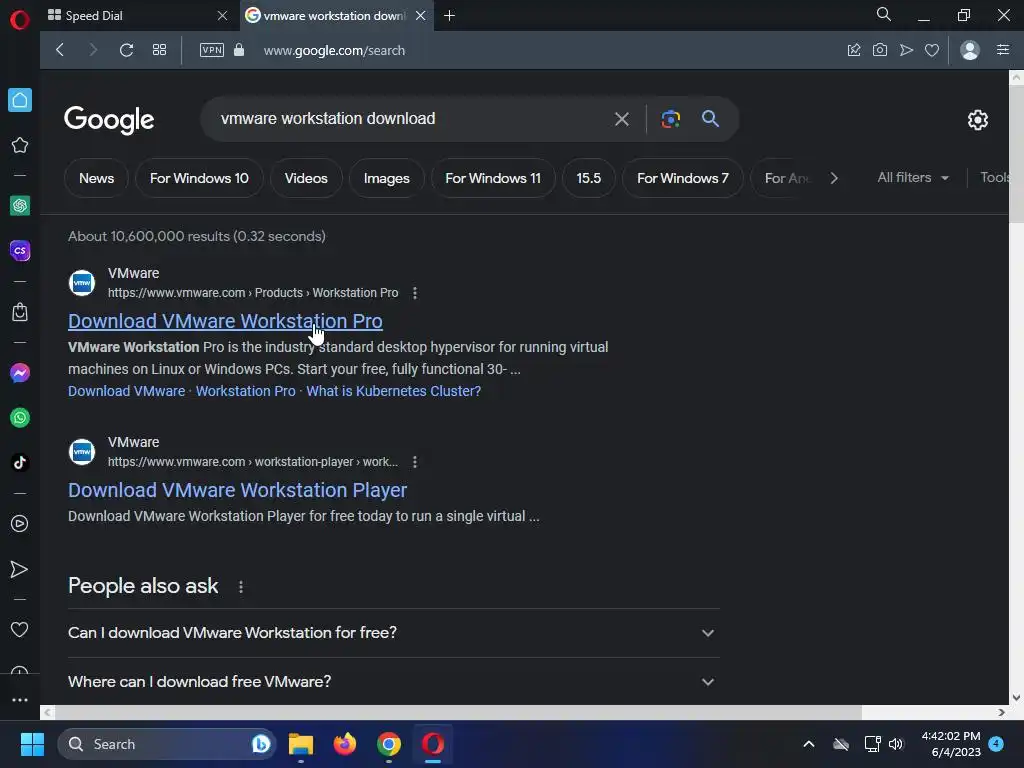1024x768 pixels.
Task: Reload the current page
Action: click(x=126, y=50)
